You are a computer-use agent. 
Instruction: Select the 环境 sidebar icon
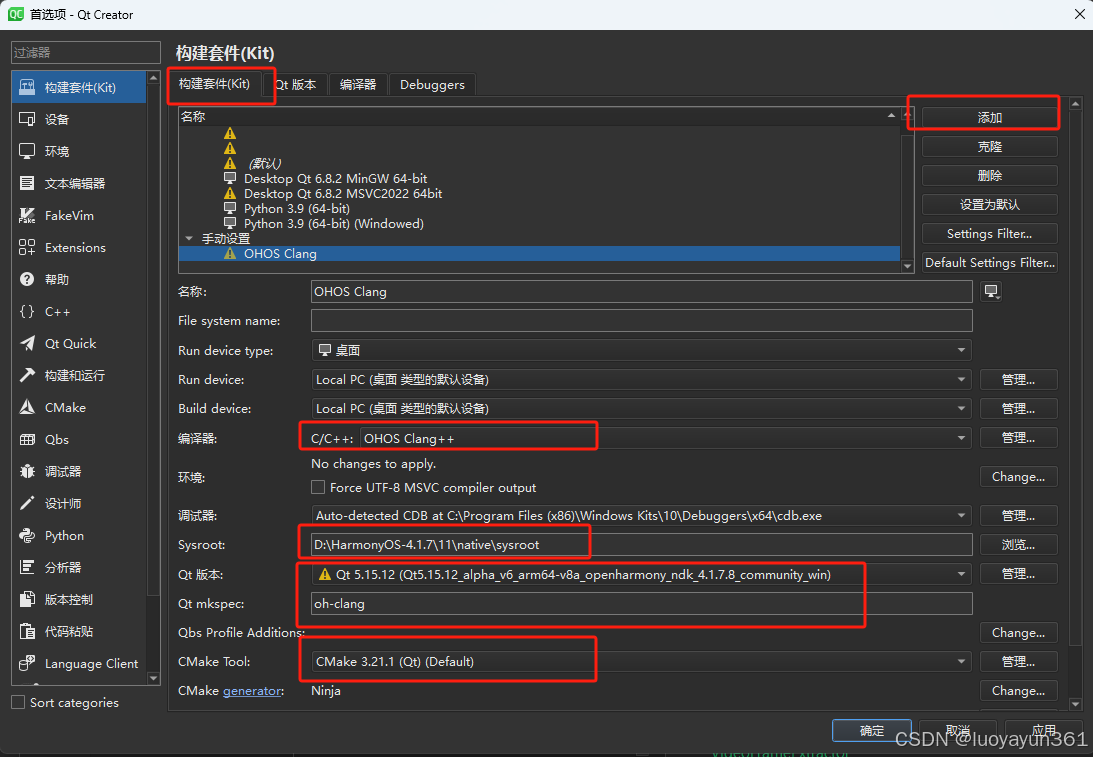click(27, 151)
